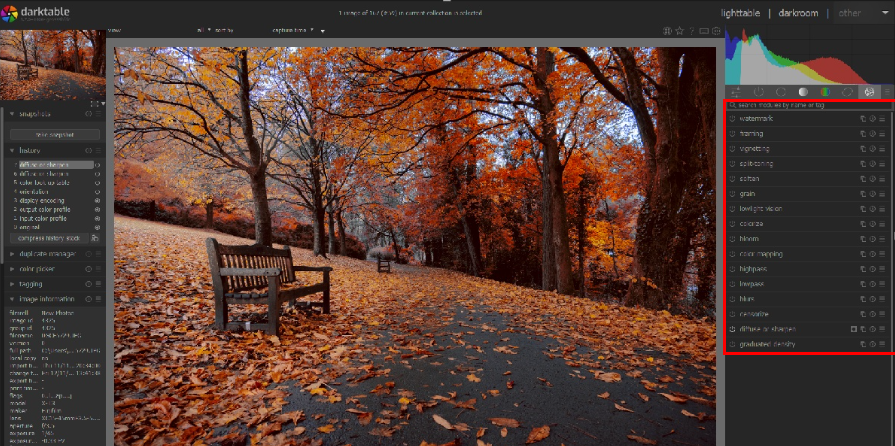Viewport: 895px width, 446px height.
Task: Expand the duplicate manager panel
Action: [12, 254]
